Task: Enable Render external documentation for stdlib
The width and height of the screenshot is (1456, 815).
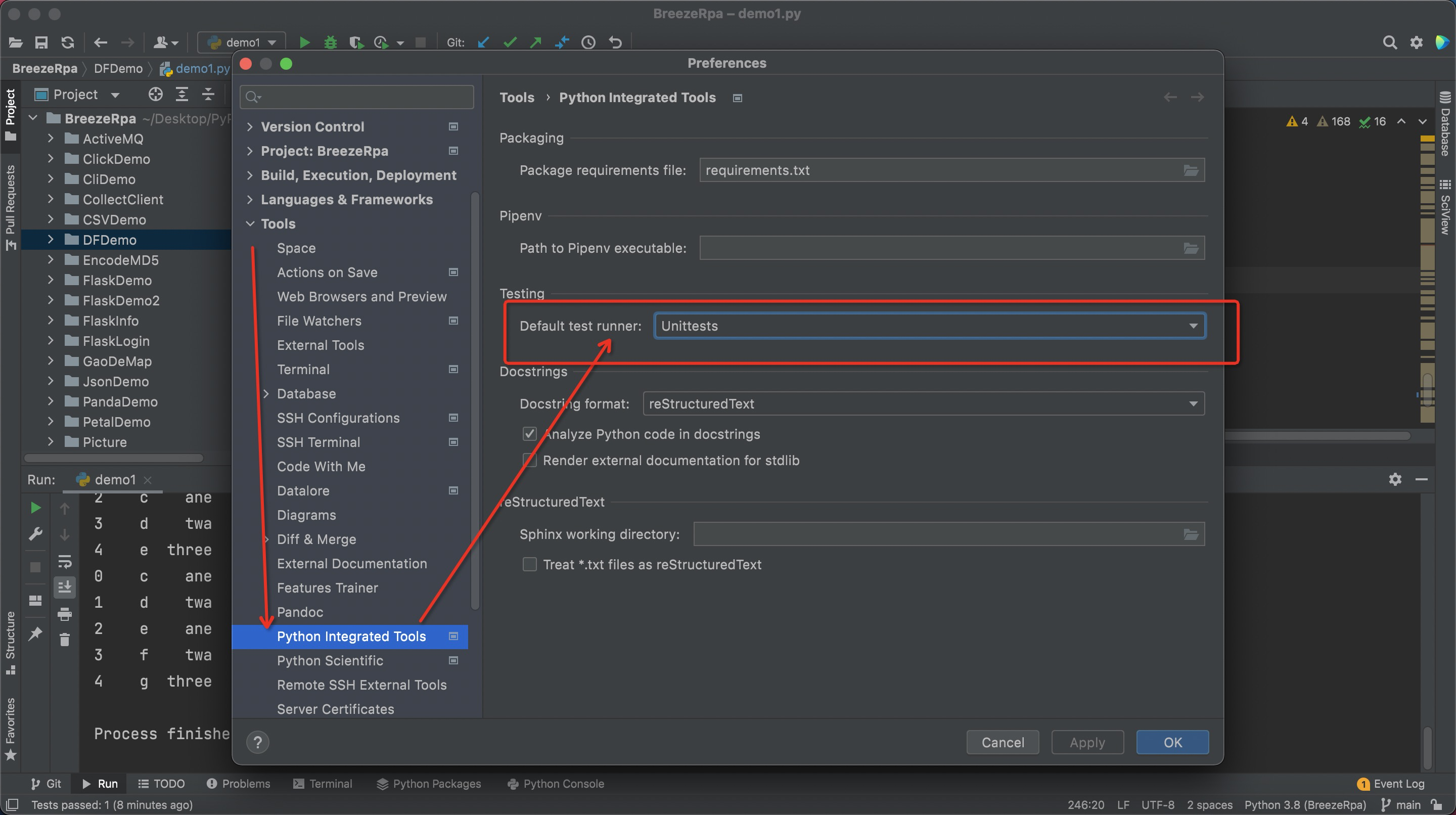Action: point(530,460)
